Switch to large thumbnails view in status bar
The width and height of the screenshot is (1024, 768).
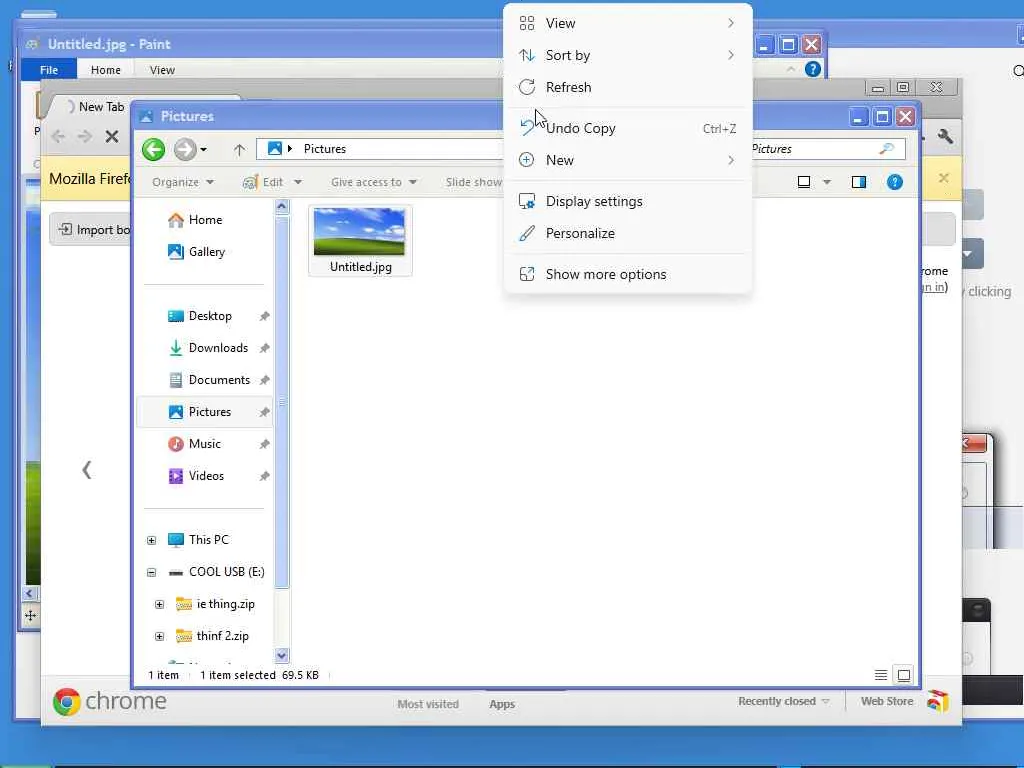point(904,675)
